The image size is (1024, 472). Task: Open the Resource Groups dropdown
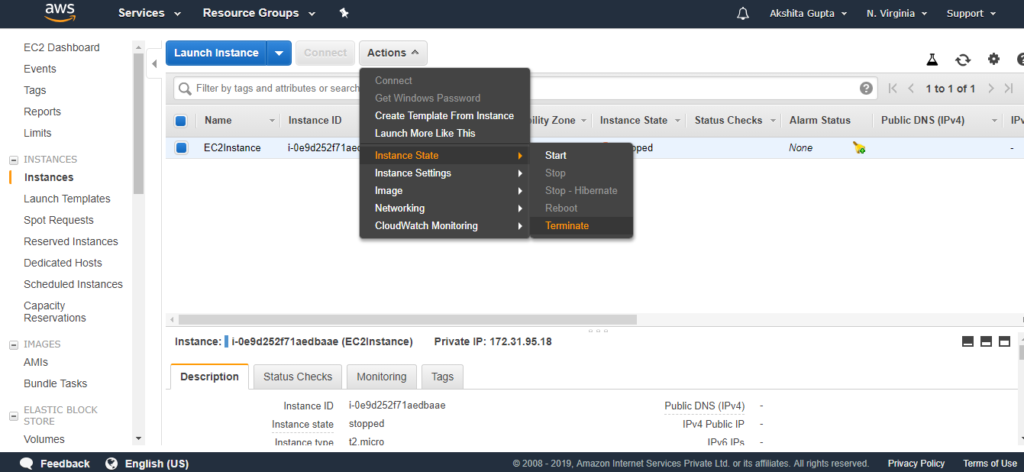point(259,13)
